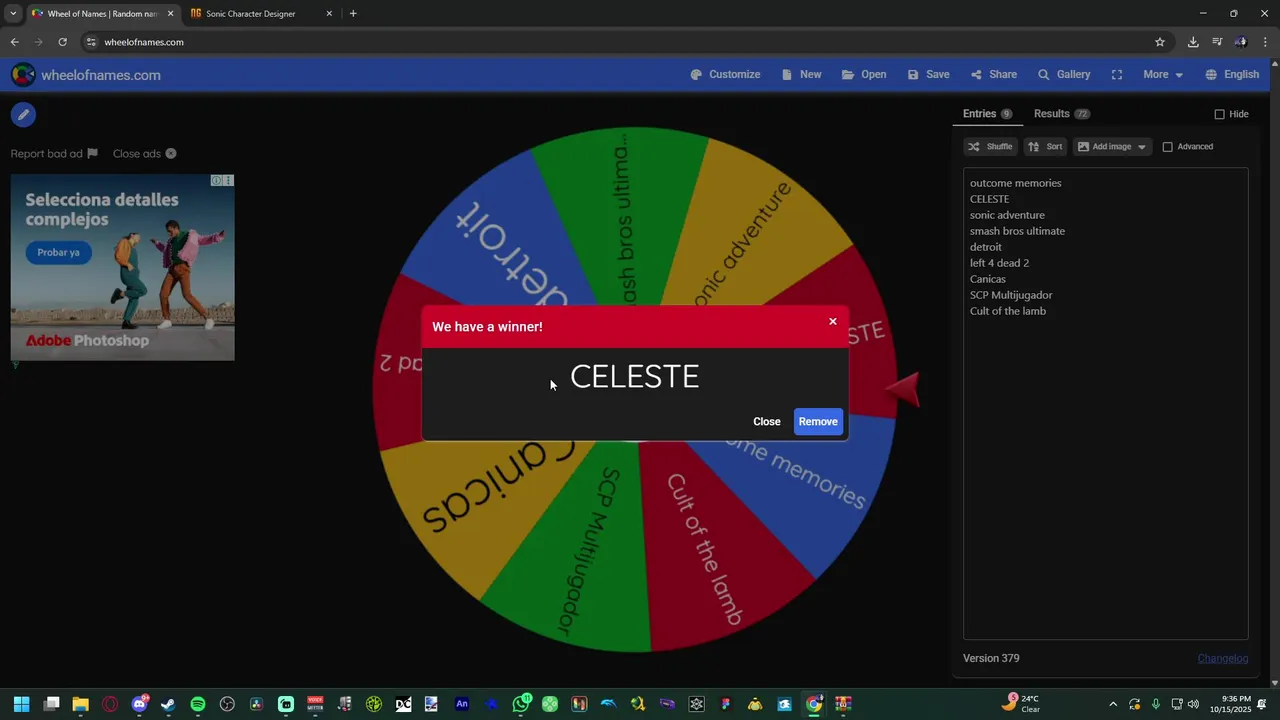
Task: Open the clock showing 9:36 PM
Action: [x=1230, y=704]
